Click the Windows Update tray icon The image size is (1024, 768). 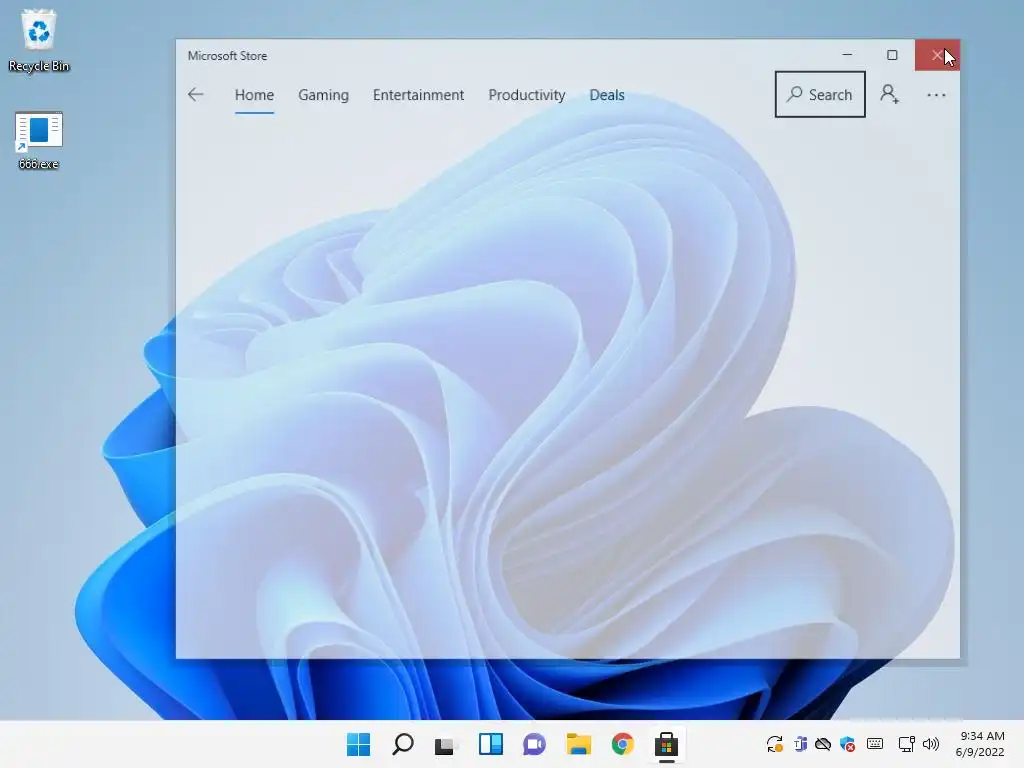(775, 744)
